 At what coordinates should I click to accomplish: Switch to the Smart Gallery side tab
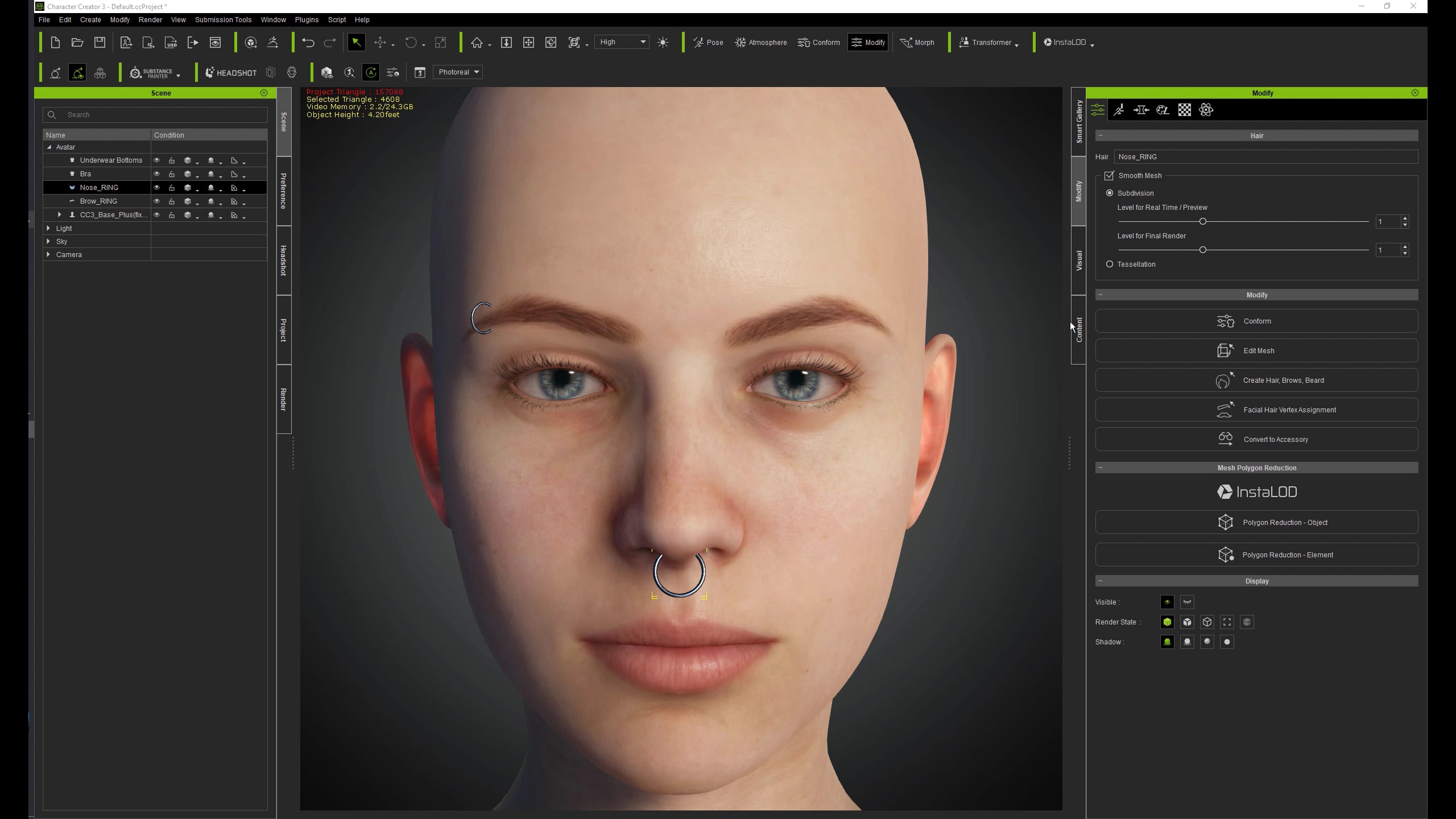tap(1079, 121)
